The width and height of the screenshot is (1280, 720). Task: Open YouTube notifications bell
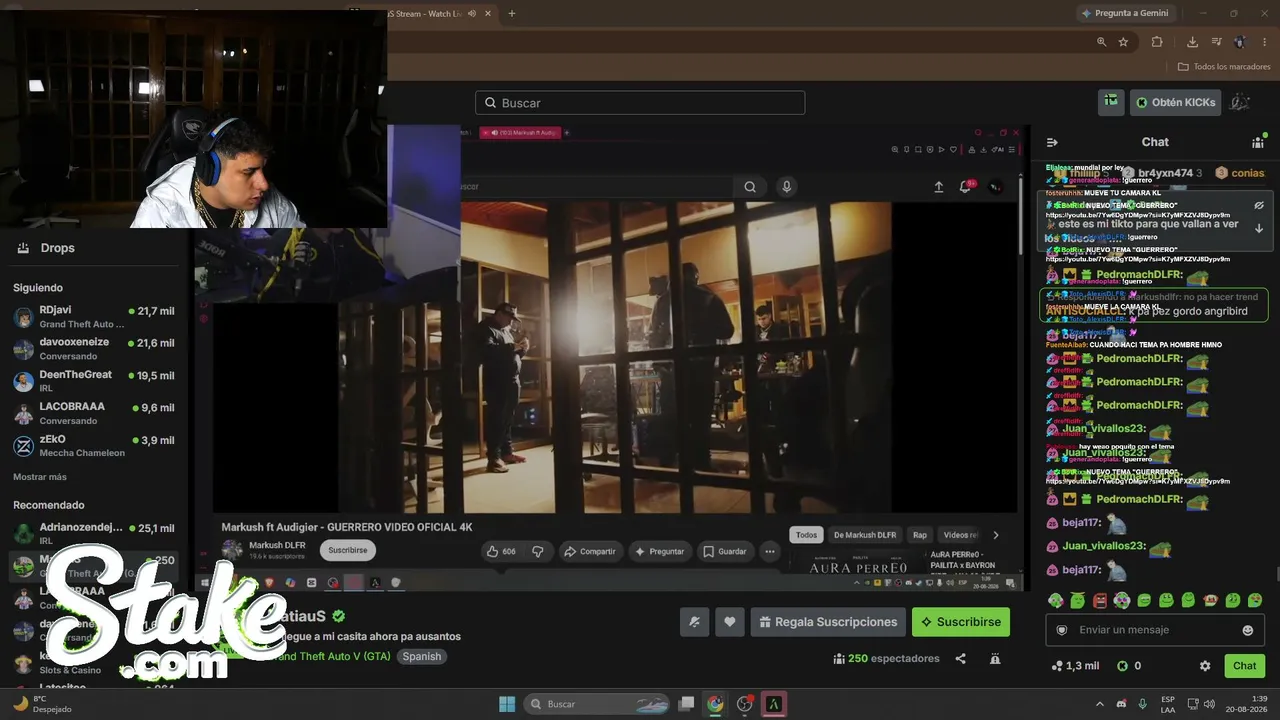click(965, 187)
